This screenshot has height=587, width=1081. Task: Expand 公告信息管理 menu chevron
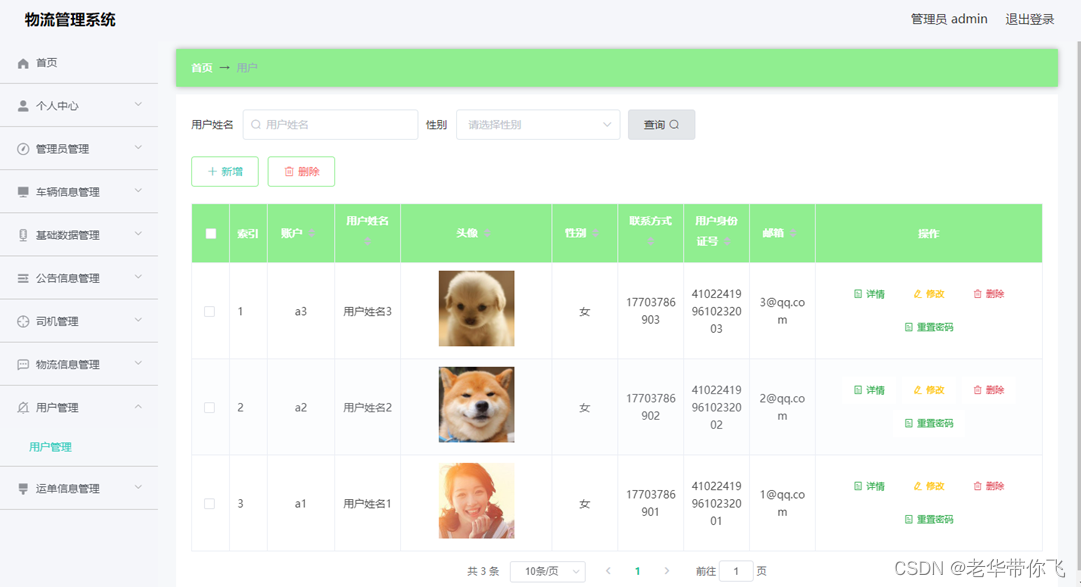pos(138,277)
